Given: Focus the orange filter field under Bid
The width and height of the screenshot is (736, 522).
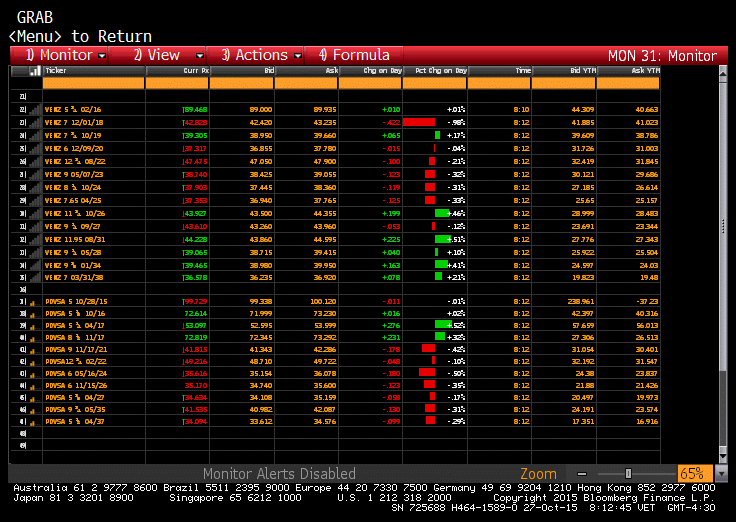Looking at the screenshot, I should 241,83.
